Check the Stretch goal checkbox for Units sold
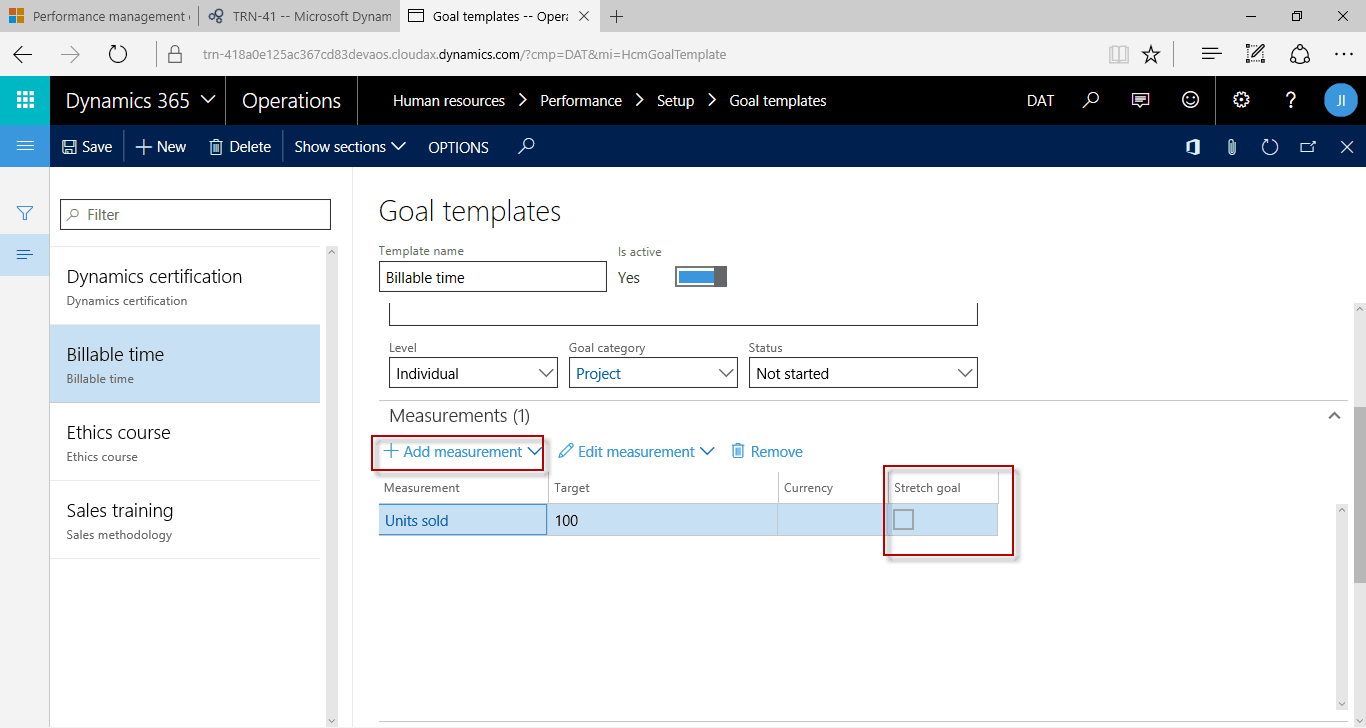The width and height of the screenshot is (1366, 728). 904,519
